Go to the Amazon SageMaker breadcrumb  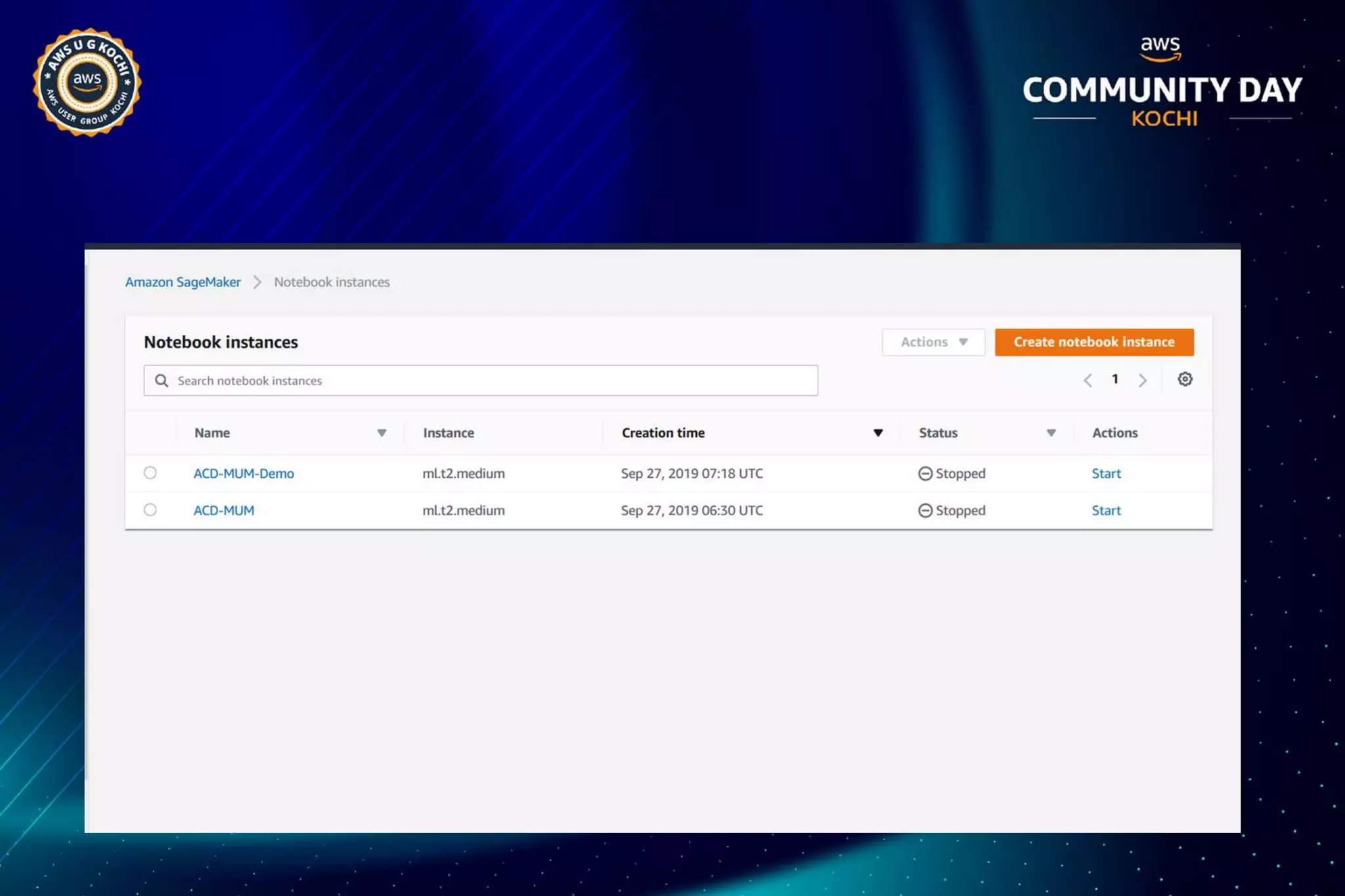[183, 282]
